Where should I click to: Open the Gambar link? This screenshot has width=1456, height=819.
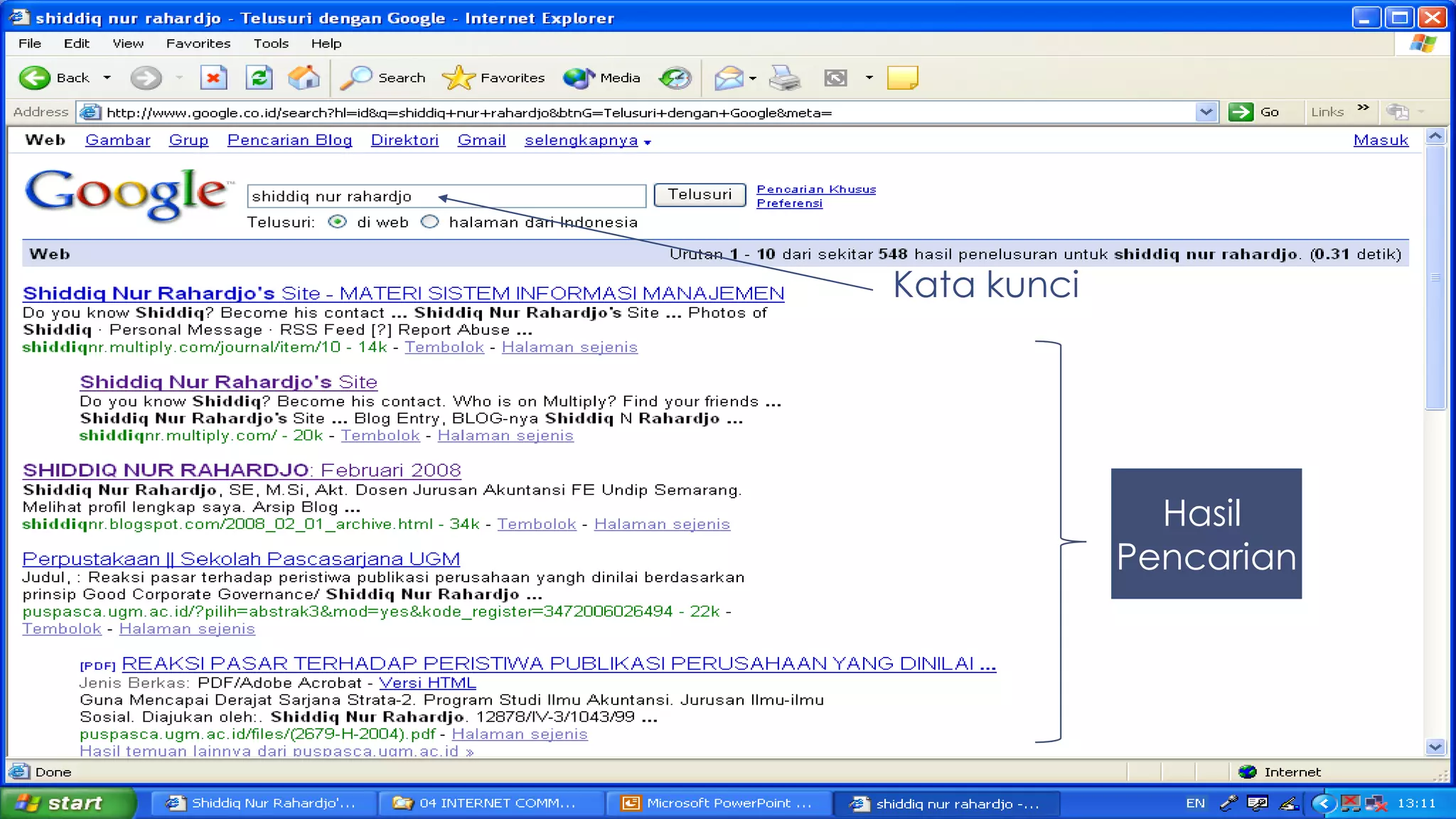point(118,140)
